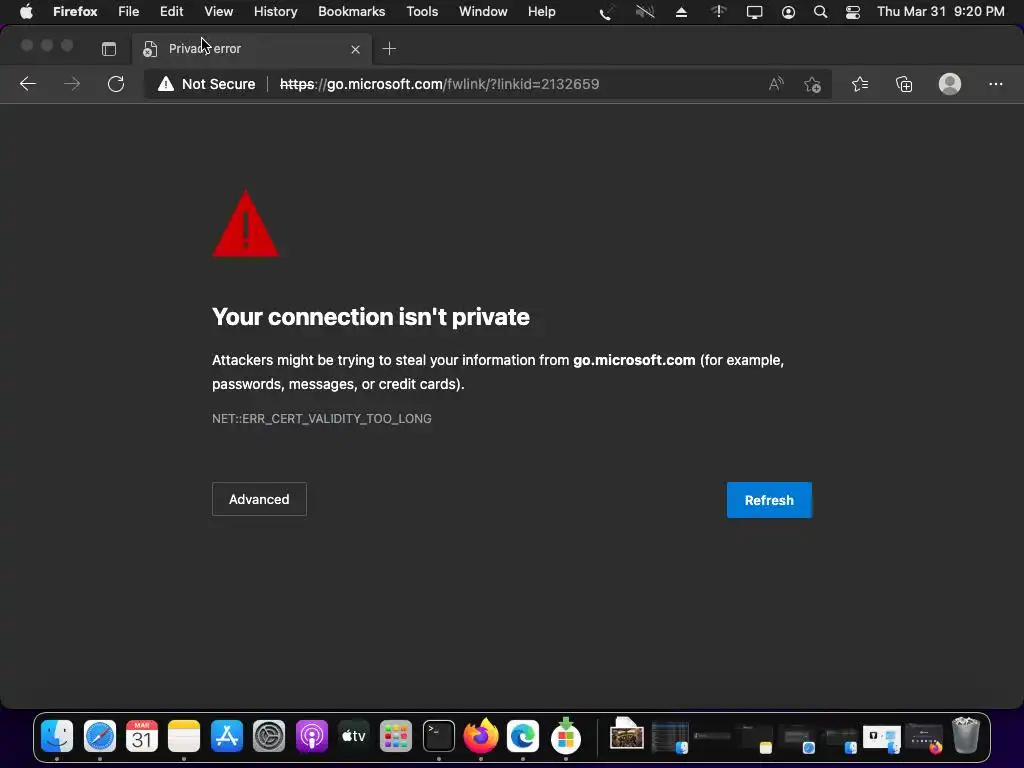Go back to the previous page
Viewport: 1024px width, 768px height.
(28, 84)
